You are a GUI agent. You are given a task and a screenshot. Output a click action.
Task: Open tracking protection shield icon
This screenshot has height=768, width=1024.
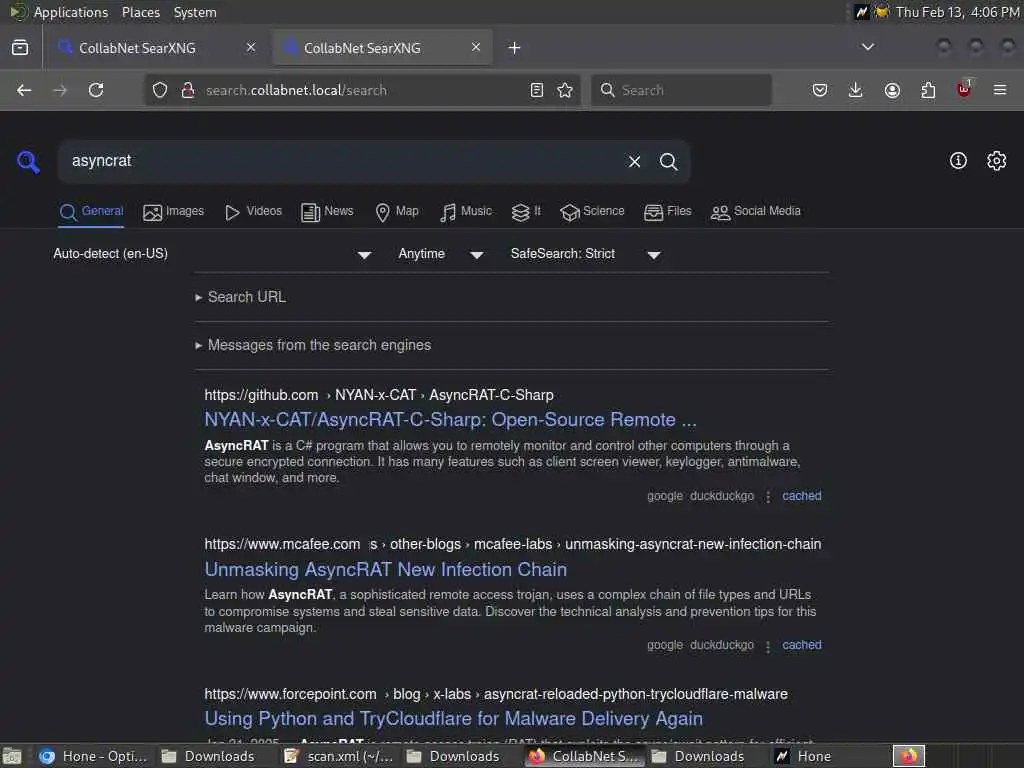(x=160, y=90)
